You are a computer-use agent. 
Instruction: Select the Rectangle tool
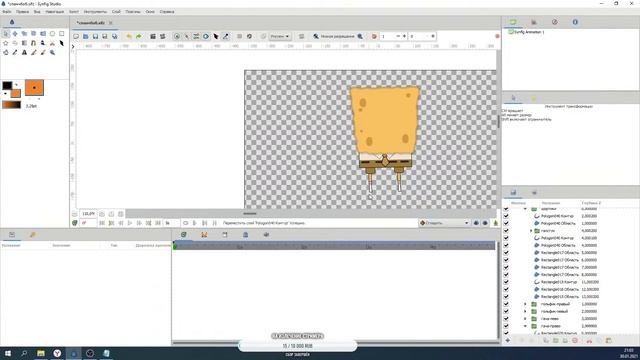tap(62, 33)
